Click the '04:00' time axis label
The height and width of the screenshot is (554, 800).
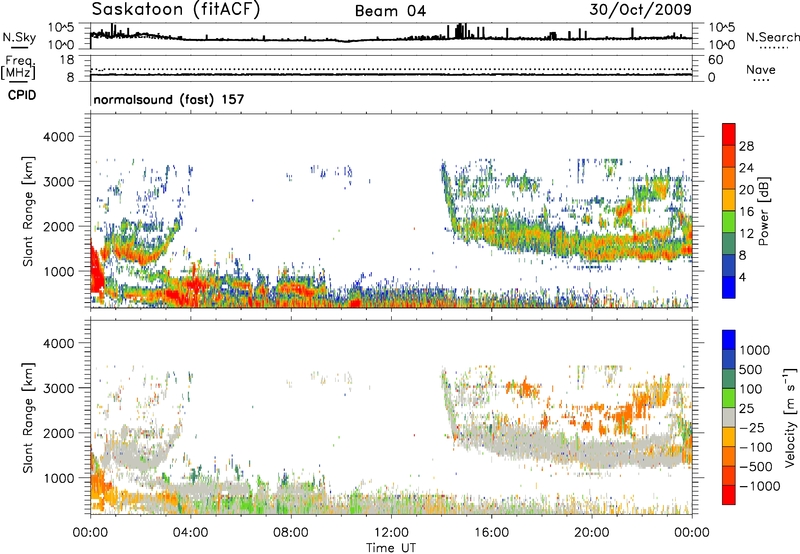click(x=190, y=533)
